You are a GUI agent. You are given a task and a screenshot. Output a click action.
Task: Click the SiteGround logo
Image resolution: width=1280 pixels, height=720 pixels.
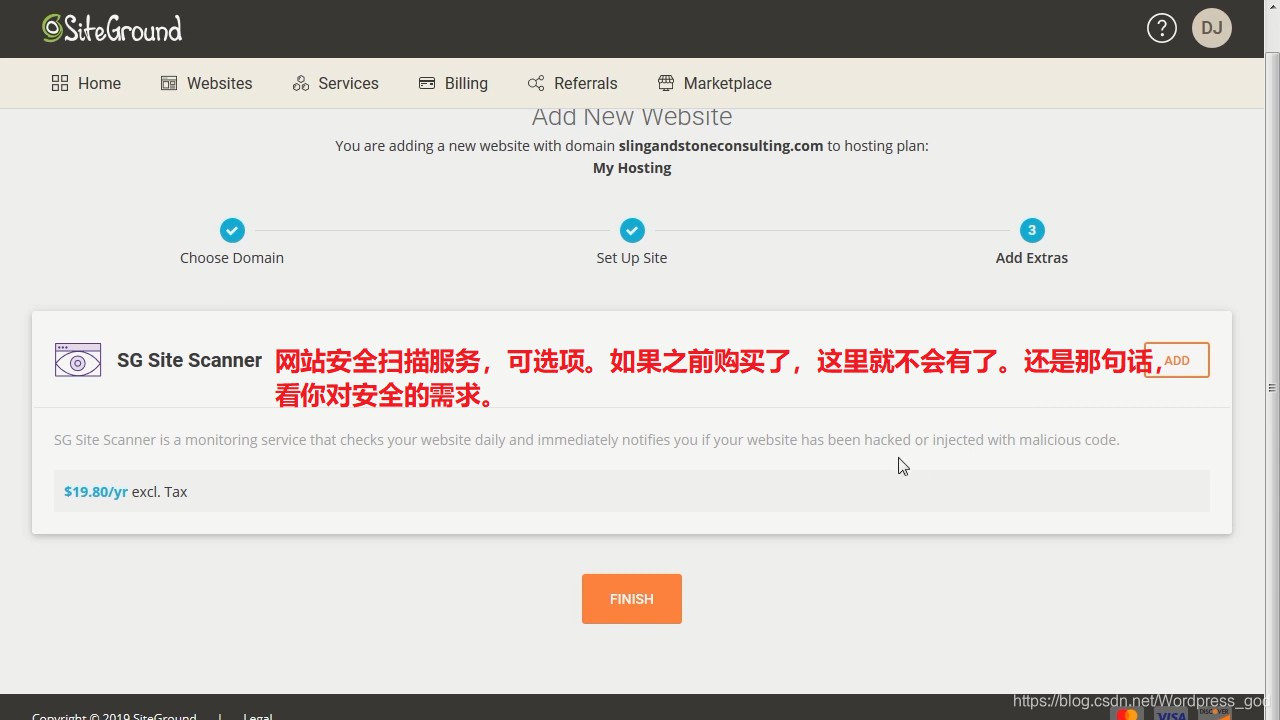112,28
